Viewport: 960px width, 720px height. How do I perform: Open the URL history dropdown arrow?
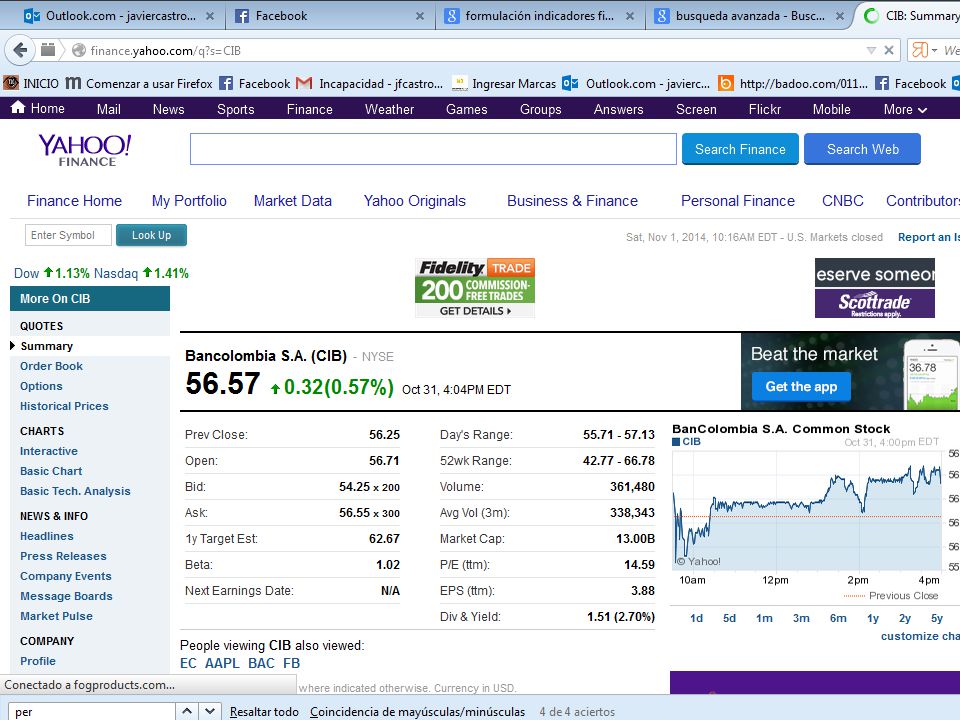(x=871, y=50)
